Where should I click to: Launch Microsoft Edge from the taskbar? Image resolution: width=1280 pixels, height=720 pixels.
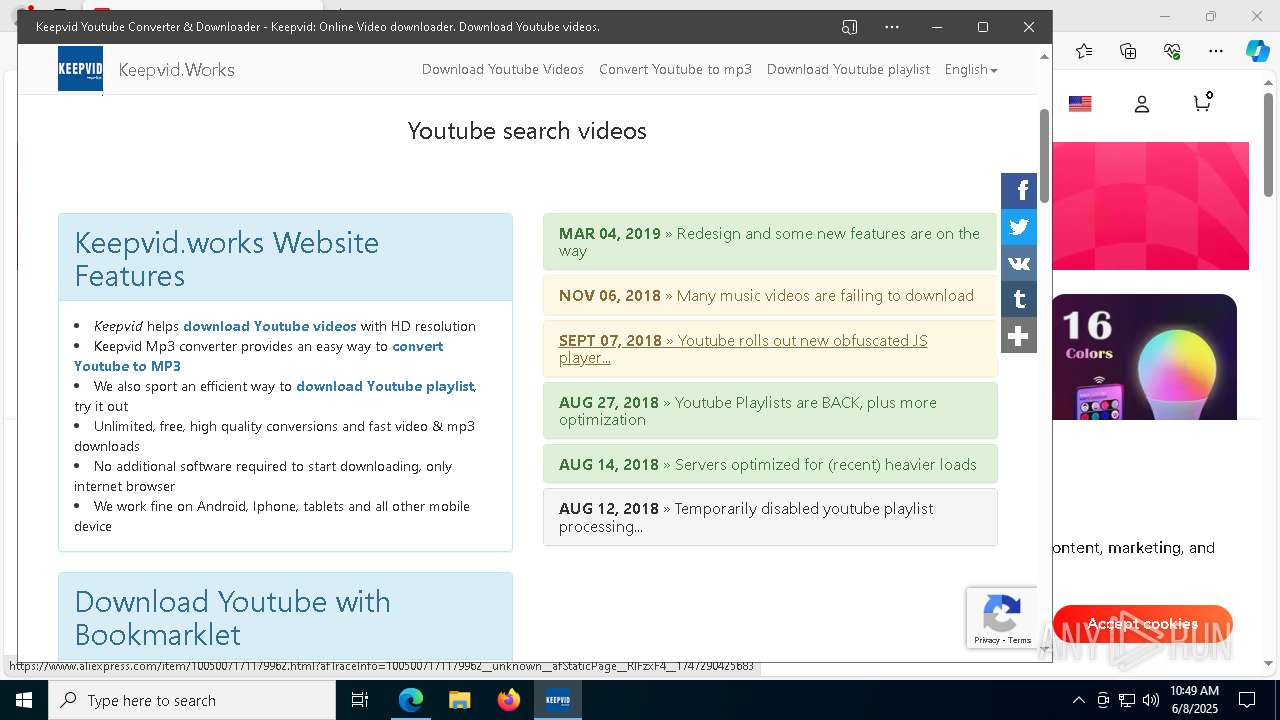click(411, 700)
